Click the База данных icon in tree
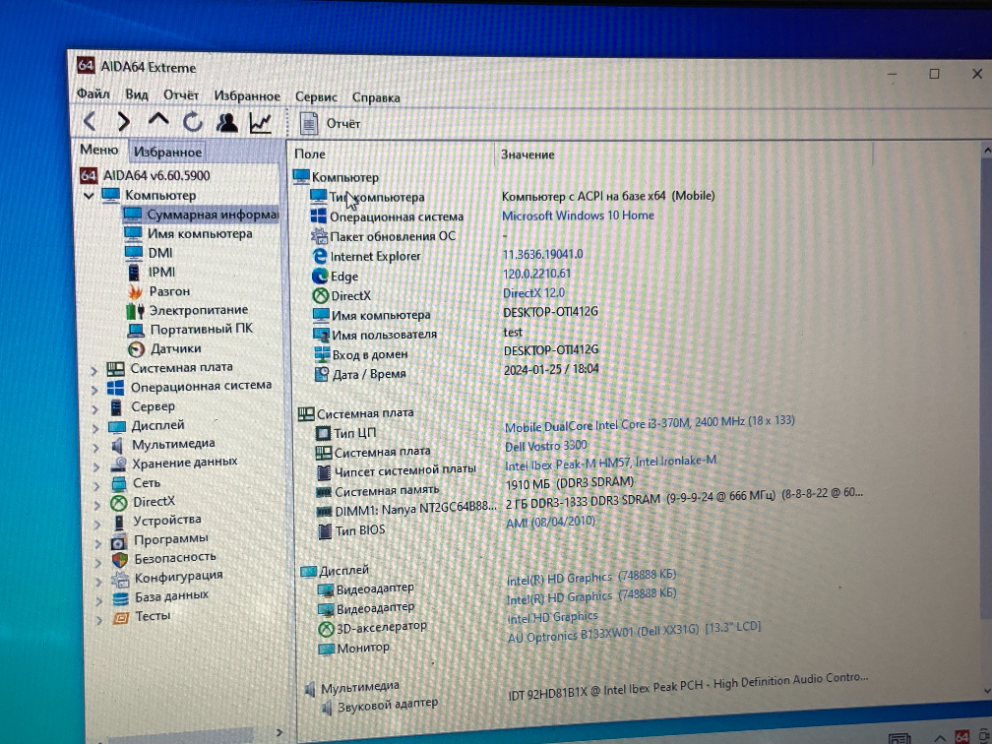992x744 pixels. [x=120, y=598]
